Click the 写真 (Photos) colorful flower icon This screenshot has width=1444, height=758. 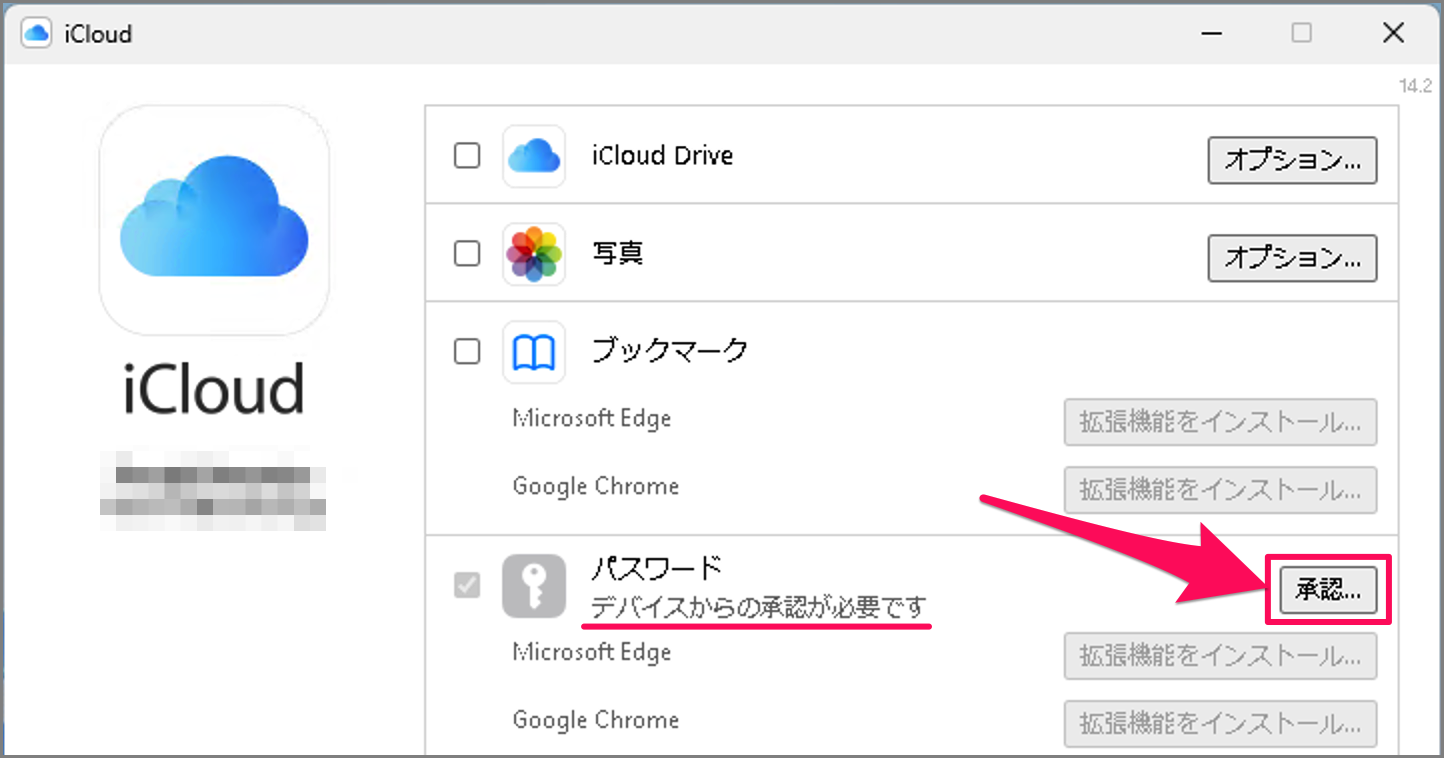coord(533,254)
